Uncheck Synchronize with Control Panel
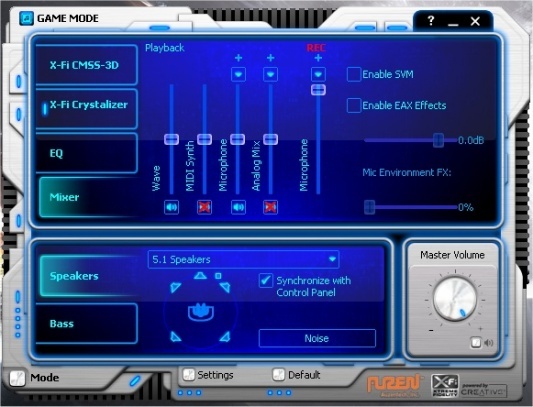533x407 pixels. 265,281
